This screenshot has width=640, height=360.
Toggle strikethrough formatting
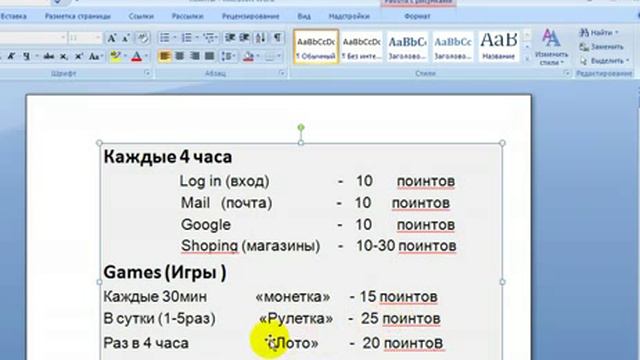tap(49, 57)
